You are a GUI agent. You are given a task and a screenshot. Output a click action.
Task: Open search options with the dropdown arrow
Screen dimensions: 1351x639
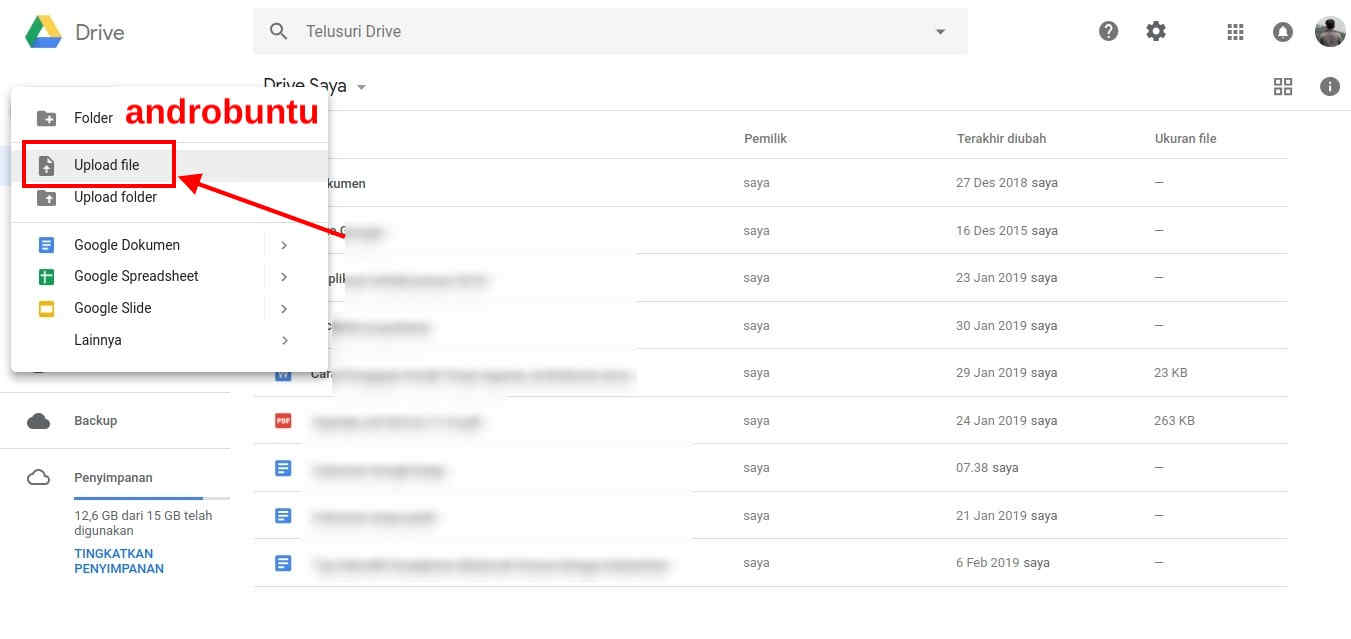tap(939, 31)
